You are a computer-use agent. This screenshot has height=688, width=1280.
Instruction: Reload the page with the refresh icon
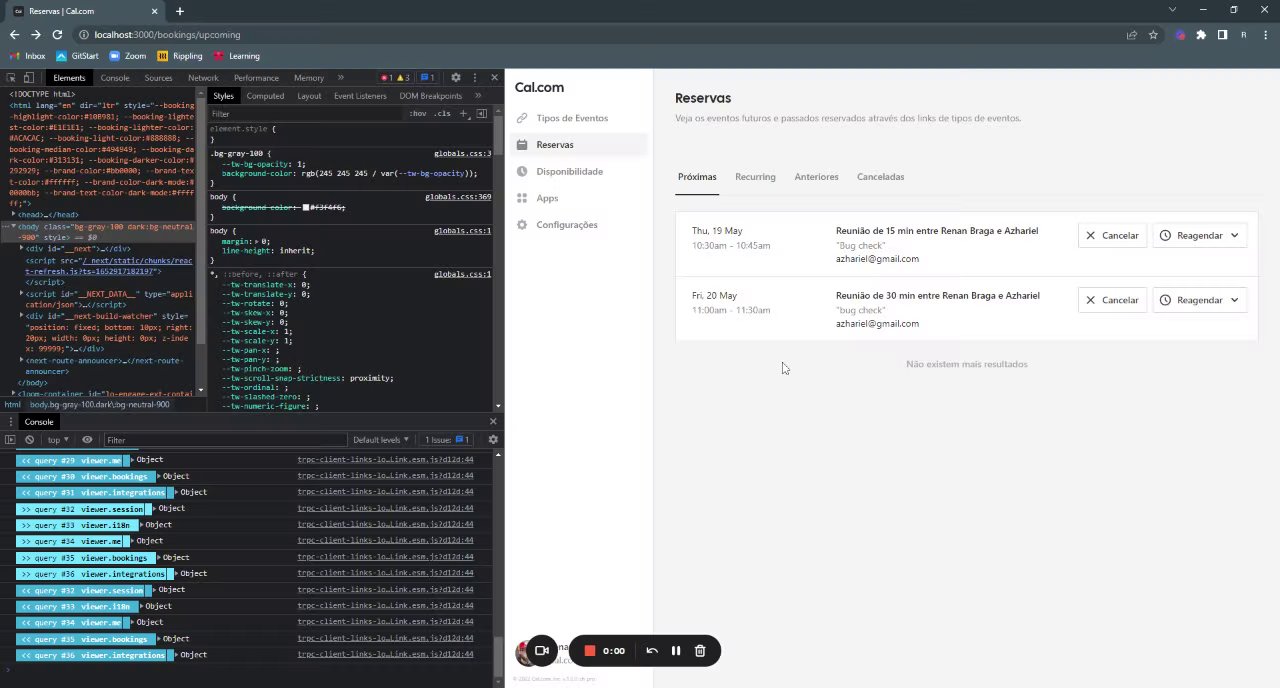click(x=57, y=34)
